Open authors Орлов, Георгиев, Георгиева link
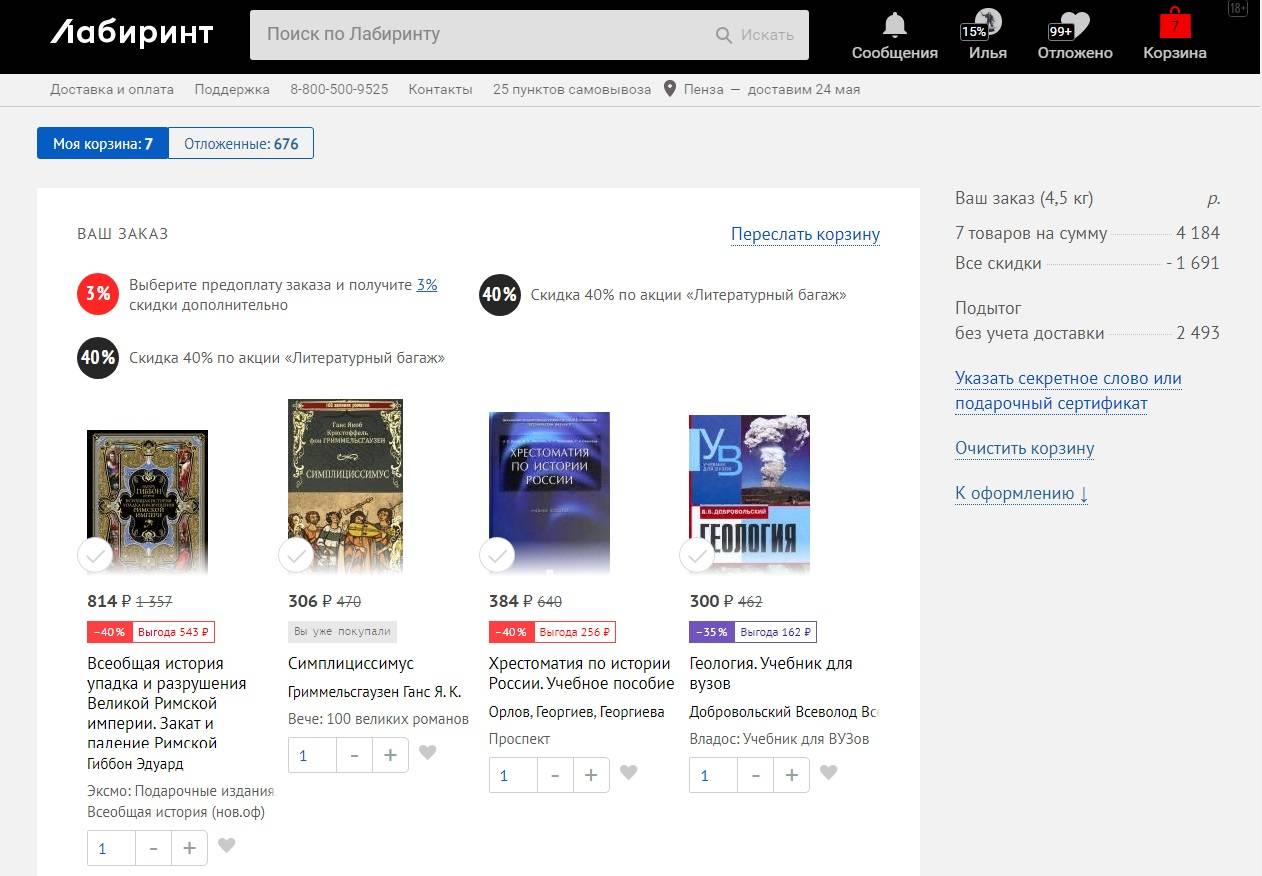Screen dimensions: 1262x876 577,712
